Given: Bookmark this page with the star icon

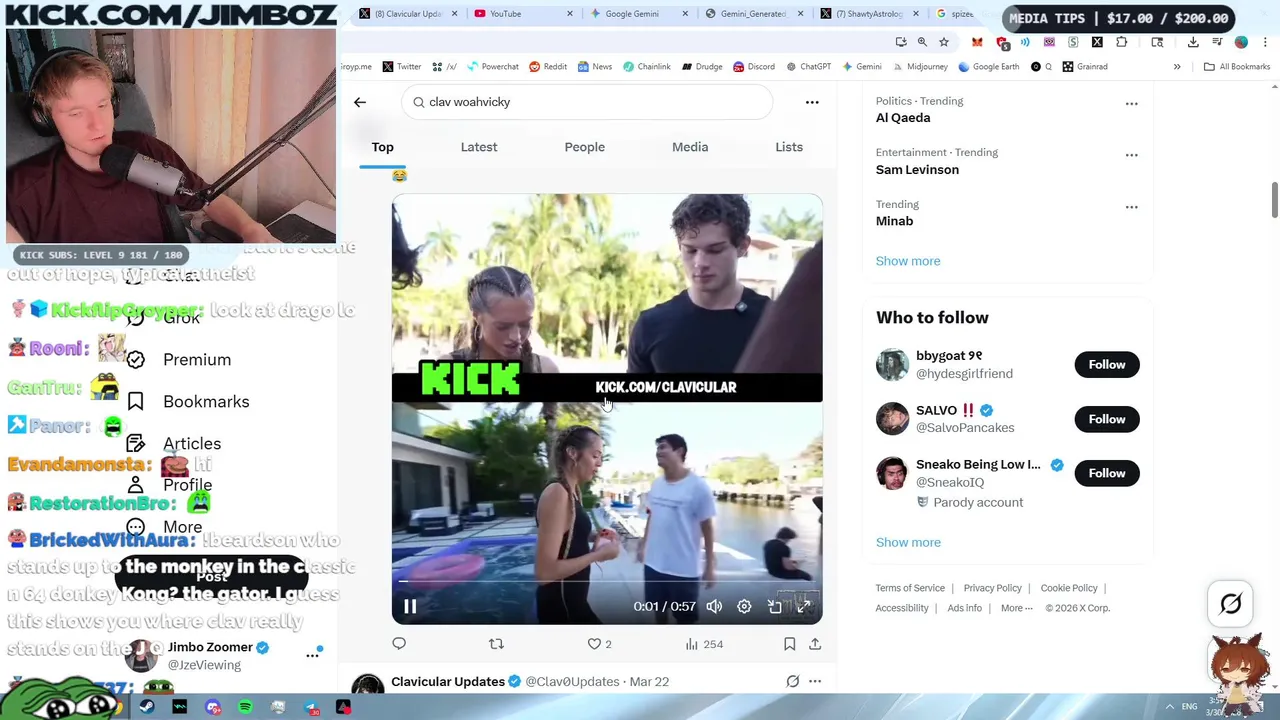Looking at the screenshot, I should [943, 42].
